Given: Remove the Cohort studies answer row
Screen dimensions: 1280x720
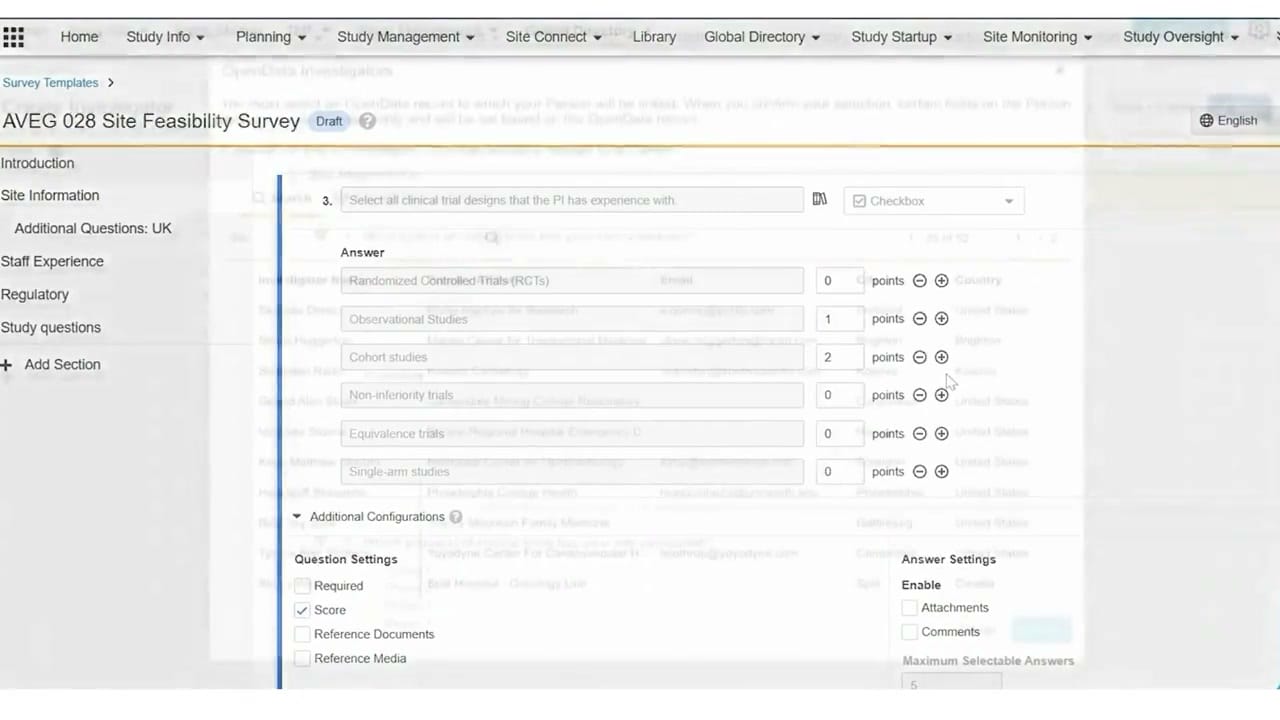Looking at the screenshot, I should [920, 357].
